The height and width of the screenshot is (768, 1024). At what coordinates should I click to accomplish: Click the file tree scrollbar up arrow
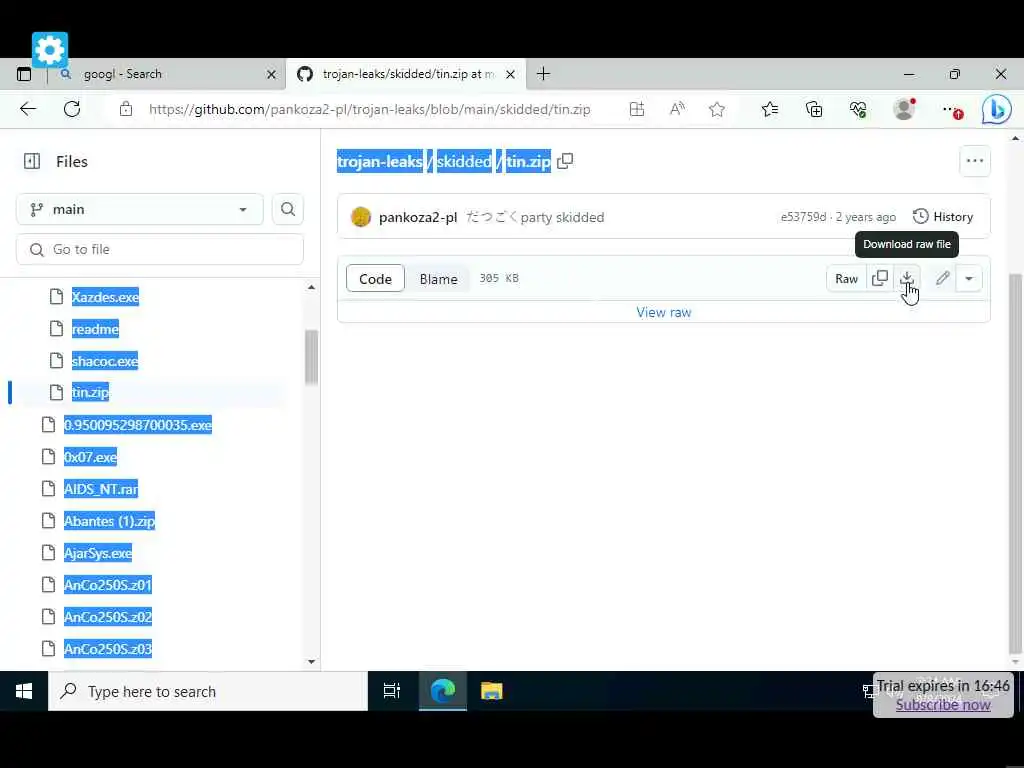click(x=312, y=287)
